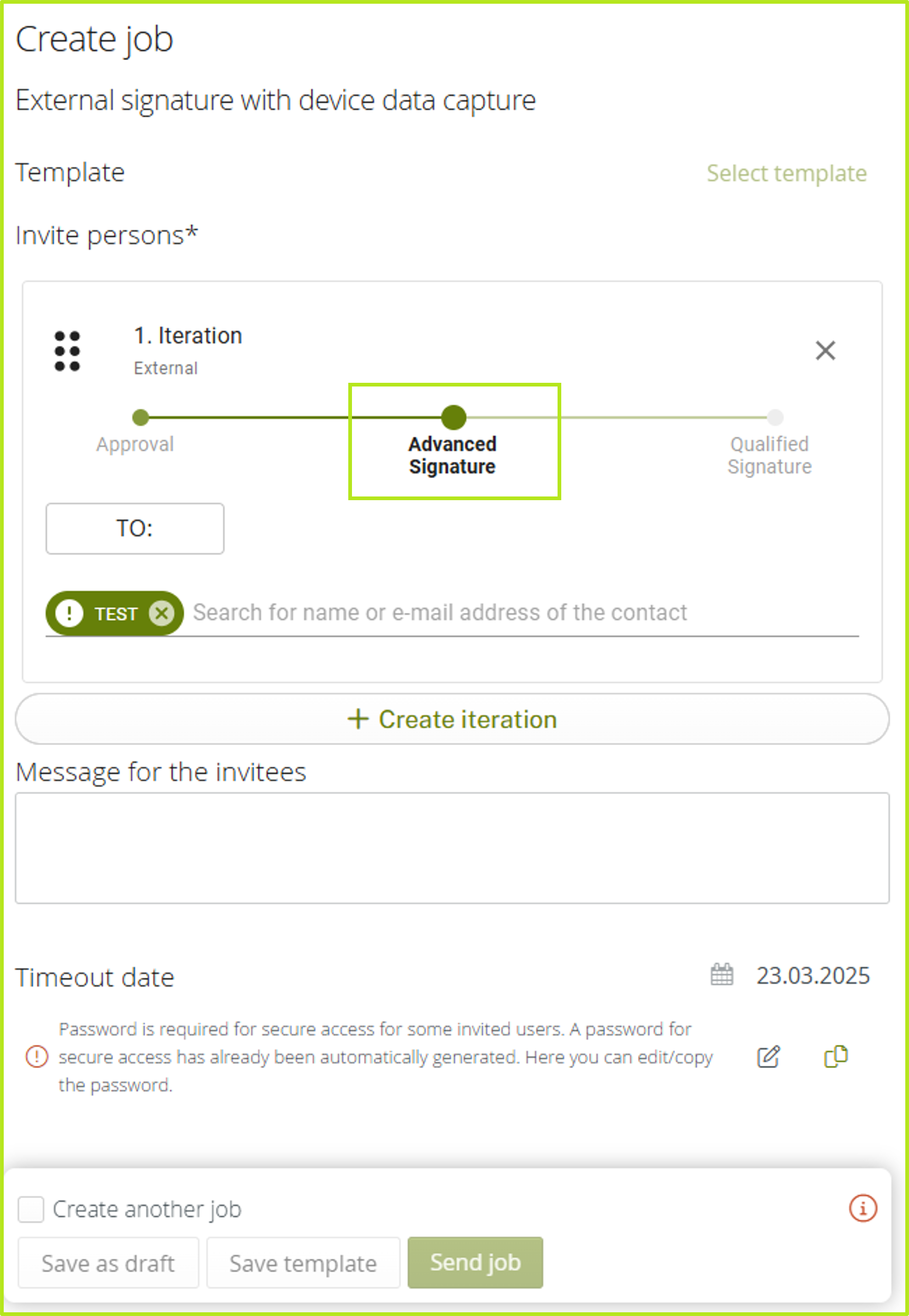Click the red info icon near Send job
Image resolution: width=909 pixels, height=1316 pixels.
point(862,1208)
